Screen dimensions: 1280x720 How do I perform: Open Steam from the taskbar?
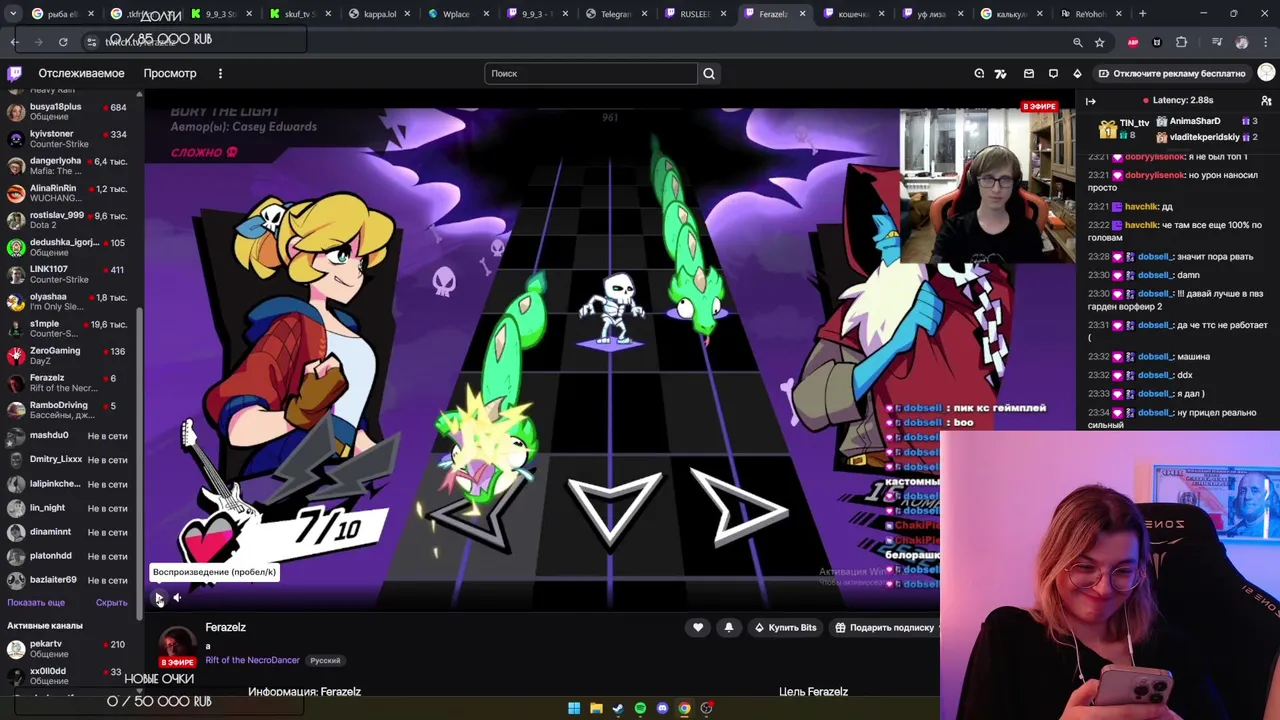tap(618, 708)
